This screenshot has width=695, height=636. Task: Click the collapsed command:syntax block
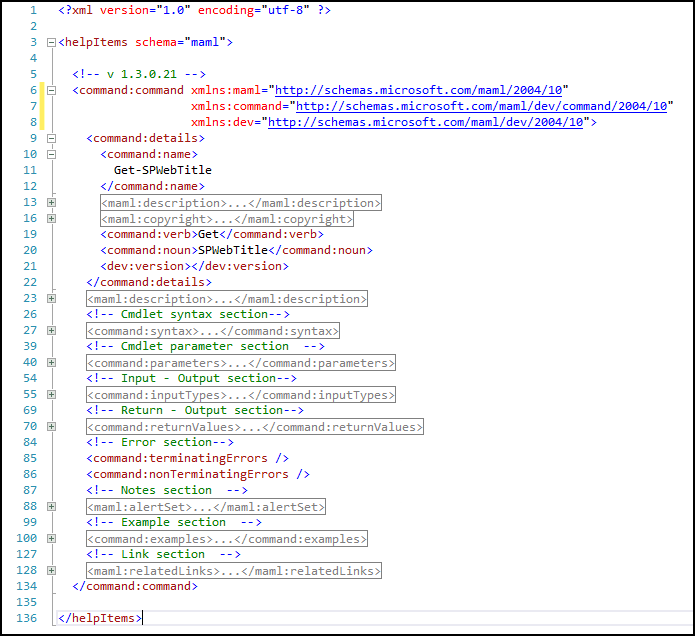(213, 331)
